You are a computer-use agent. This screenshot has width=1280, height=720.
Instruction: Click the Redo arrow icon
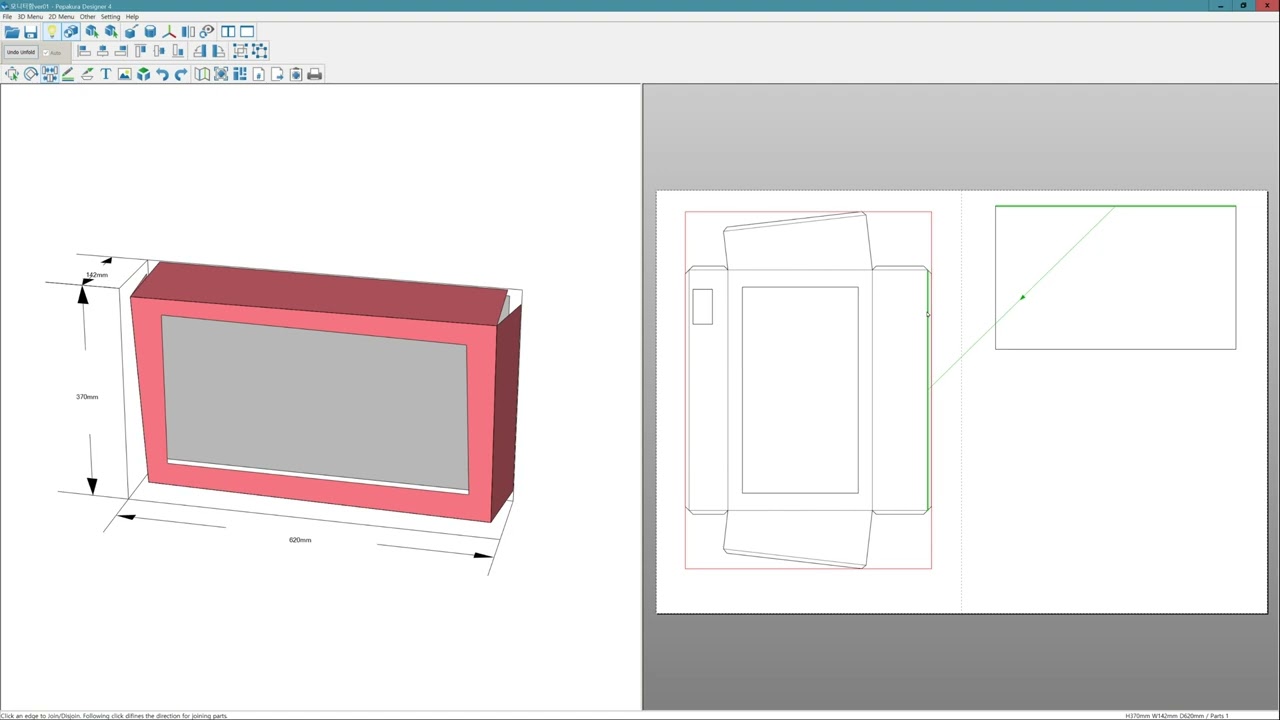[181, 74]
